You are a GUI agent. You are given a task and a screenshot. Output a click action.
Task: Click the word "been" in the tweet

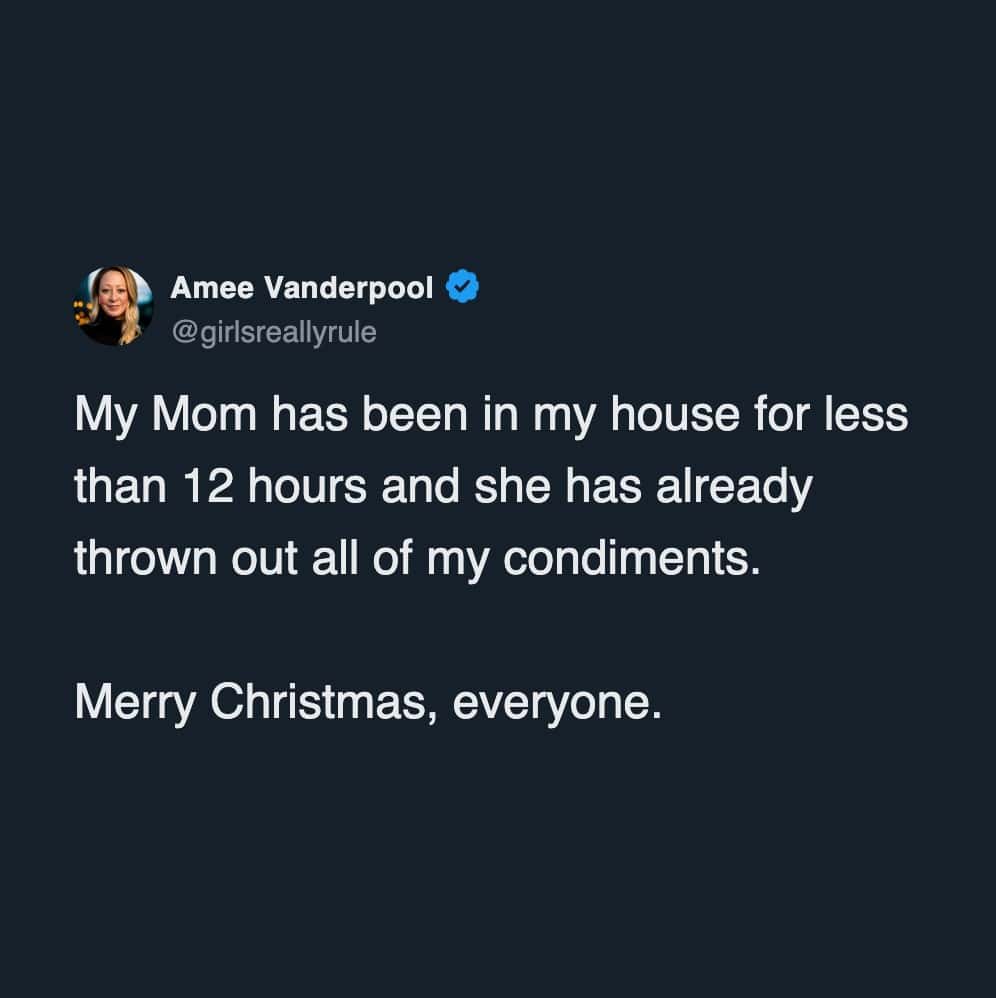coord(426,414)
